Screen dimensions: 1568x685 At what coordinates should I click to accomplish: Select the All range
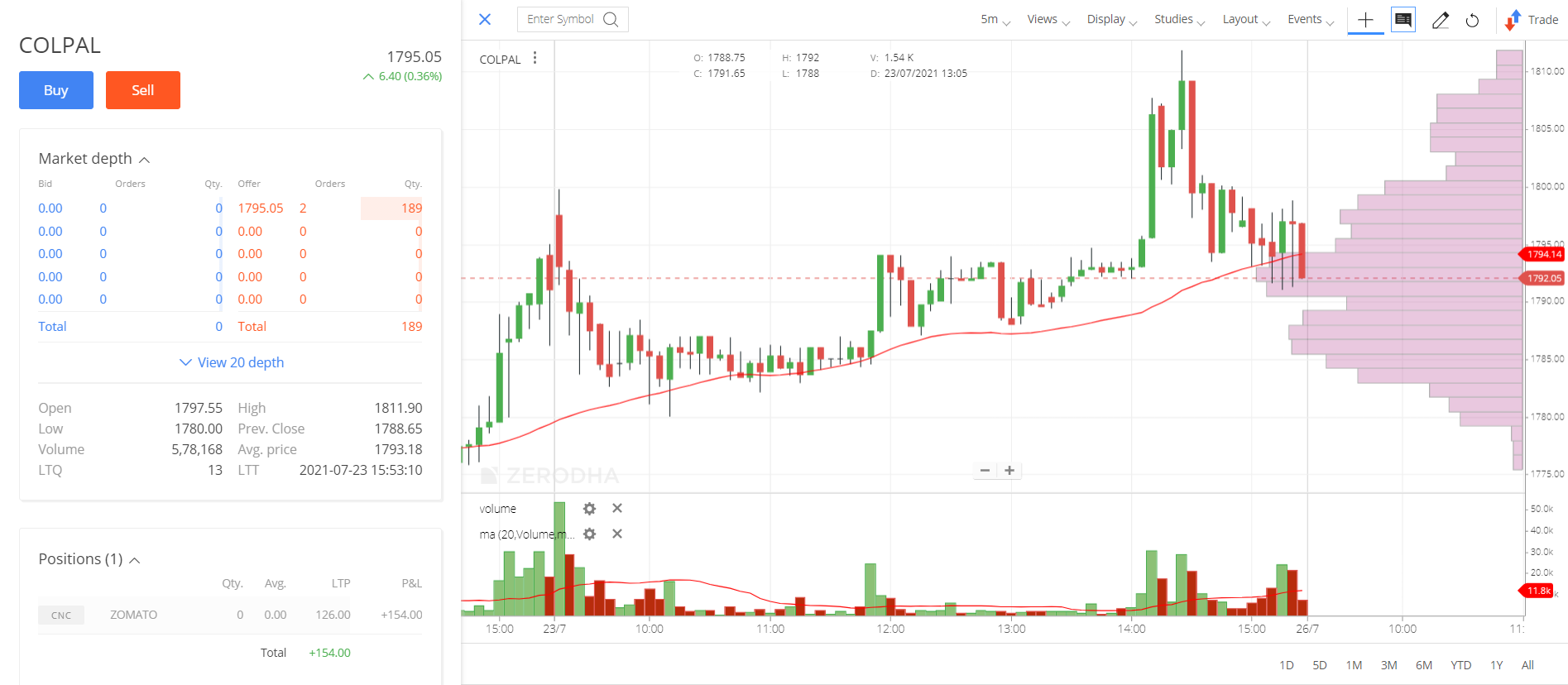coord(1527,665)
